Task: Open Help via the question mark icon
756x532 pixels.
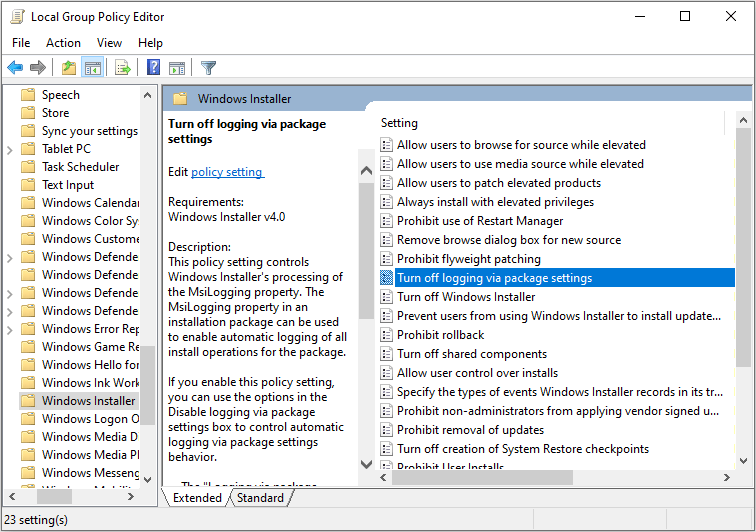Action: (x=153, y=68)
